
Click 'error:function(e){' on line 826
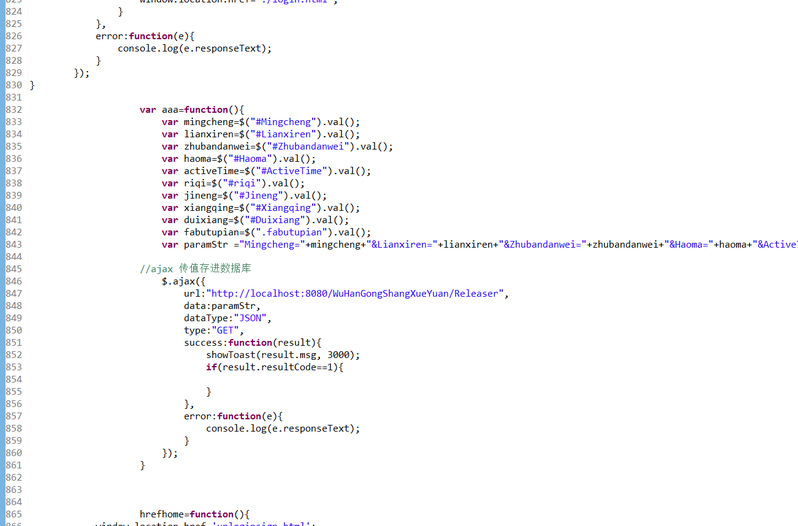[145, 36]
